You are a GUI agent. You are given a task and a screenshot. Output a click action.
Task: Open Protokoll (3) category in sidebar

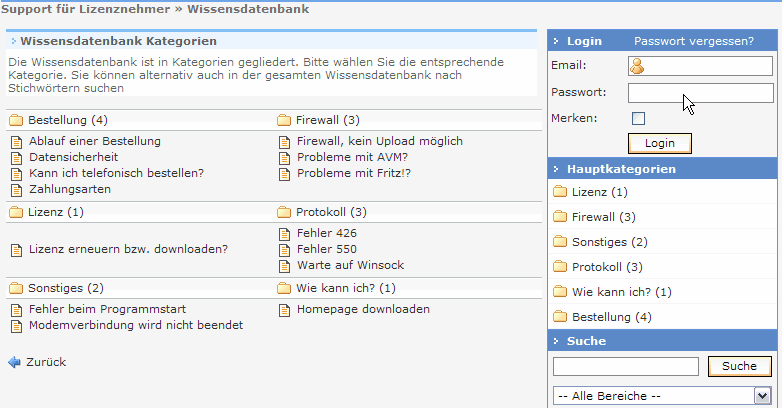click(606, 267)
